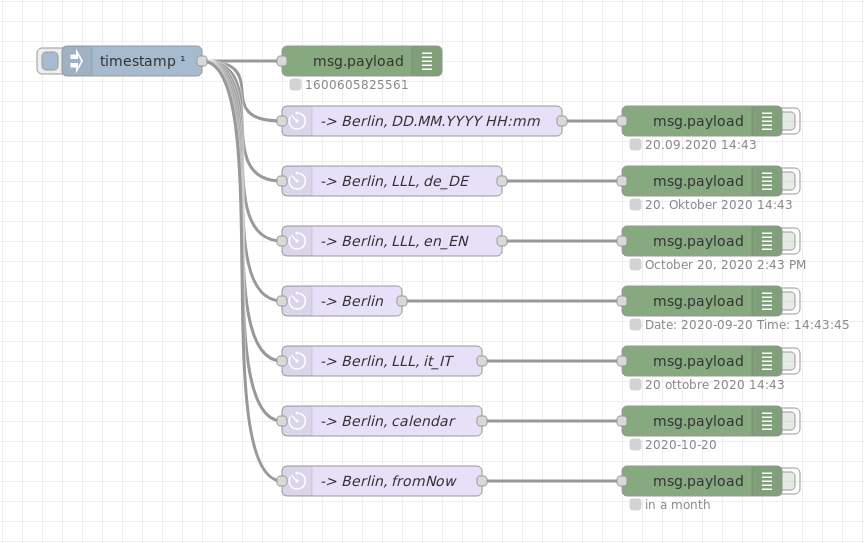Toggle debug node showing '20 ottobre 2020 14:43'
Viewport: 864px width, 543px height.
click(x=790, y=361)
